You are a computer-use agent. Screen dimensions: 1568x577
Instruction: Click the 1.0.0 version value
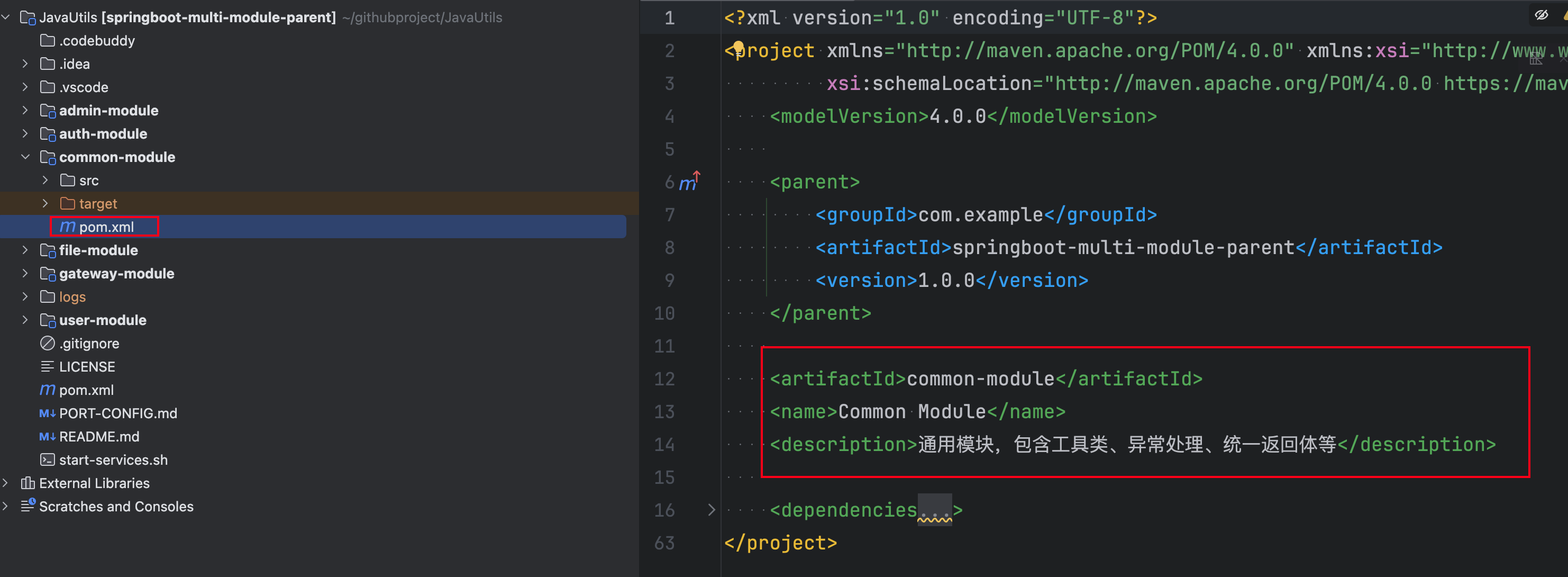[946, 280]
